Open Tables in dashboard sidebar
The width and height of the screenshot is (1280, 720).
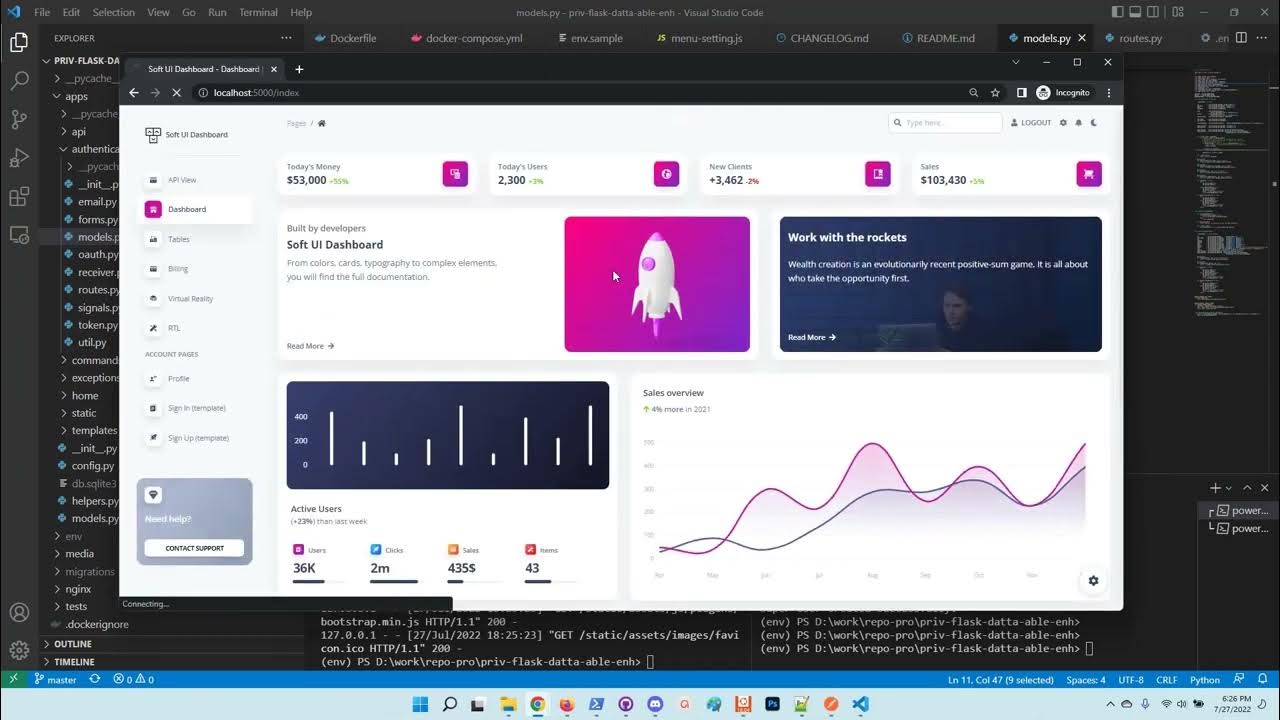[178, 239]
